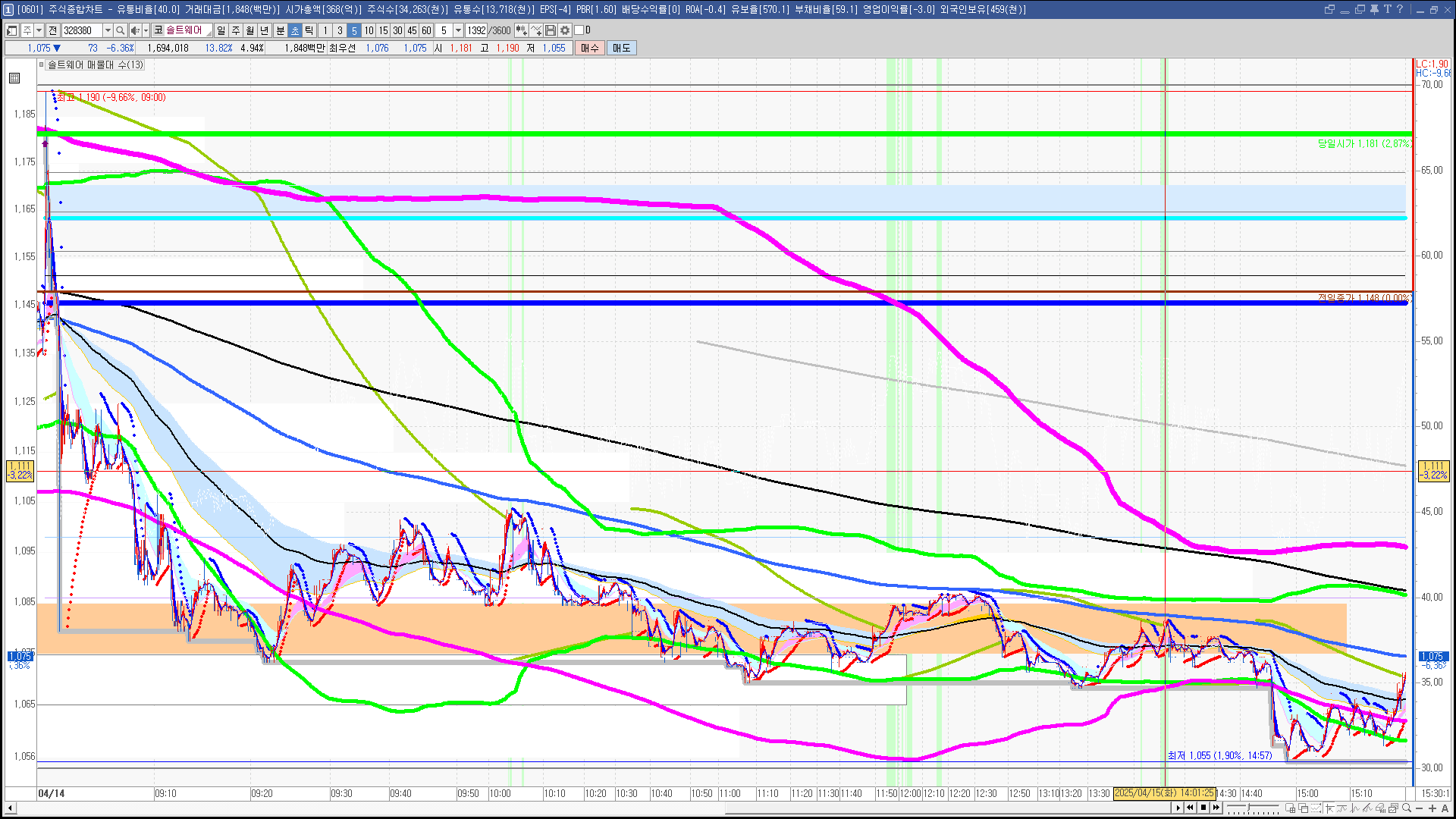This screenshot has width=1456, height=819.
Task: Toggle the 초 (seconds) chart period
Action: (295, 30)
